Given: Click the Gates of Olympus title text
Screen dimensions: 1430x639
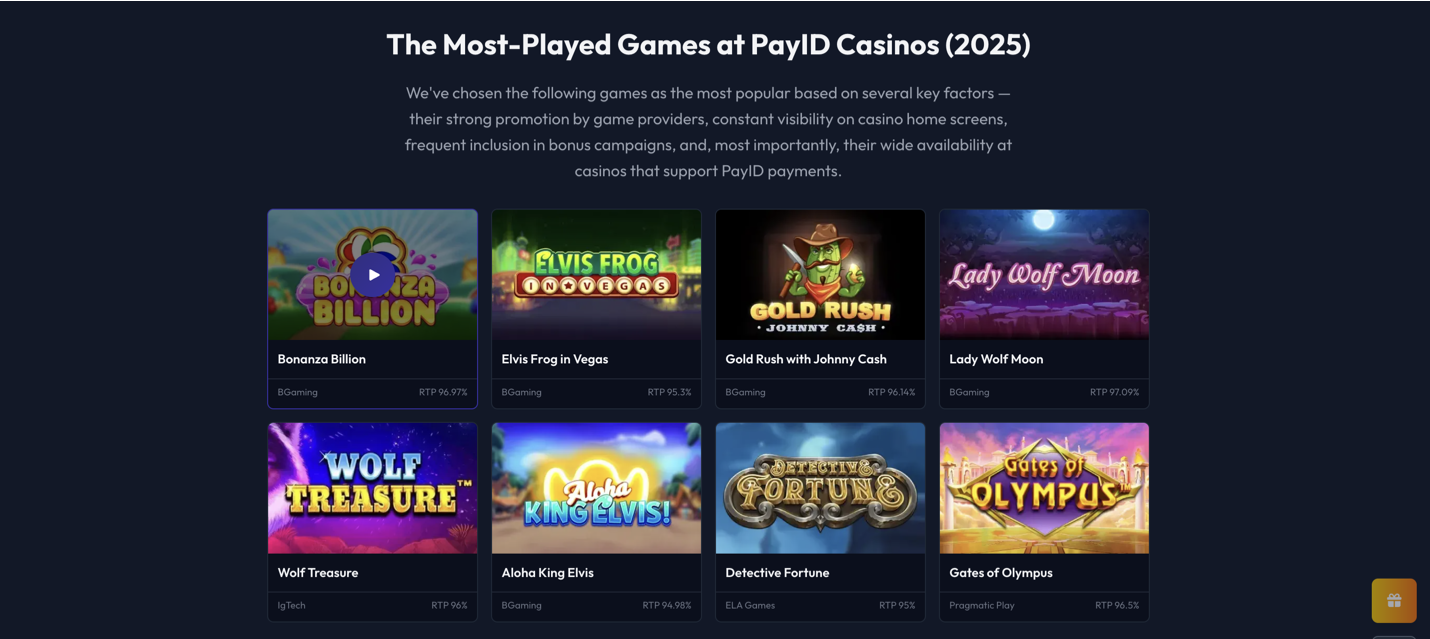Looking at the screenshot, I should point(1000,572).
